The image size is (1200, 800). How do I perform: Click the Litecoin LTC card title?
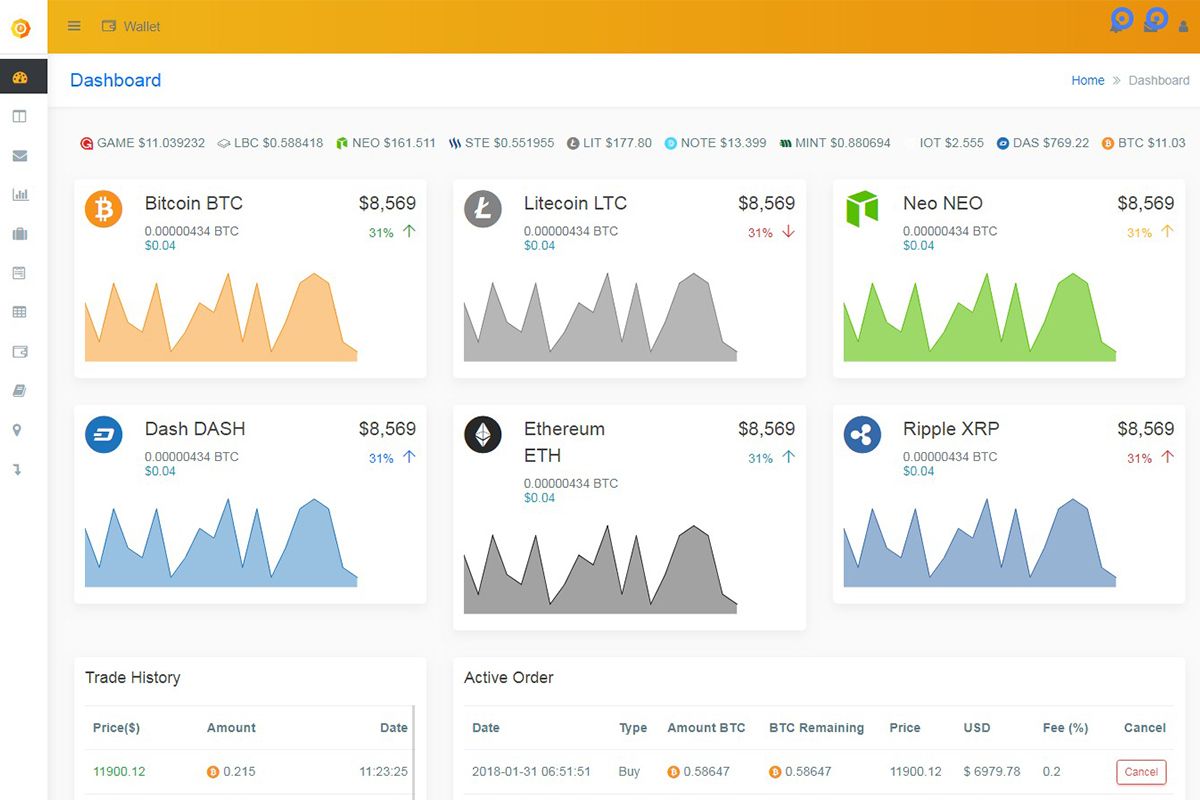(x=575, y=203)
